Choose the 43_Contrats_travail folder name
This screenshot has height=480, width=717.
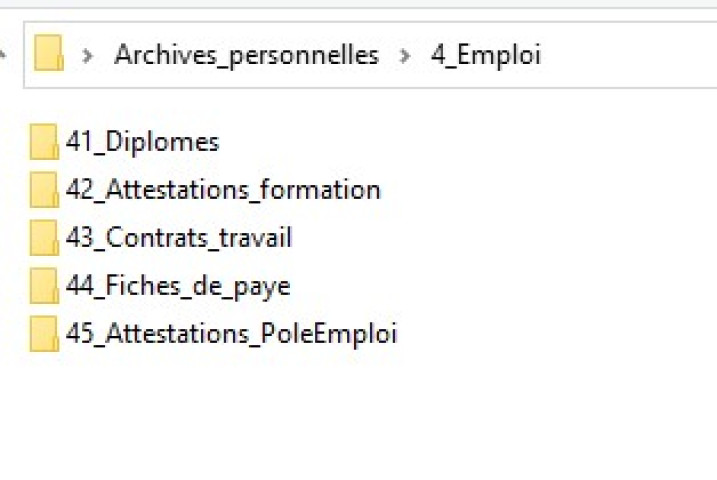click(x=179, y=238)
